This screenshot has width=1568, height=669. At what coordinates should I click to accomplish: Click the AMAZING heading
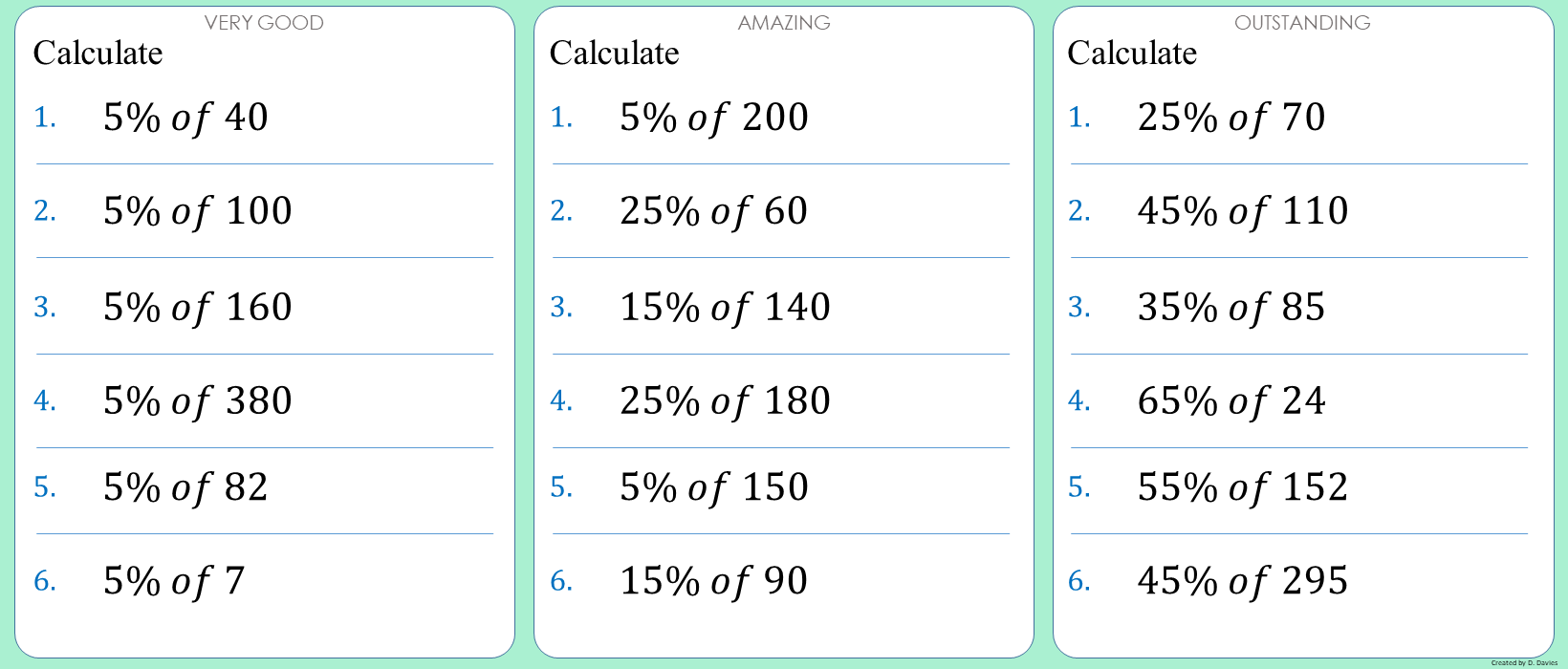tap(784, 23)
